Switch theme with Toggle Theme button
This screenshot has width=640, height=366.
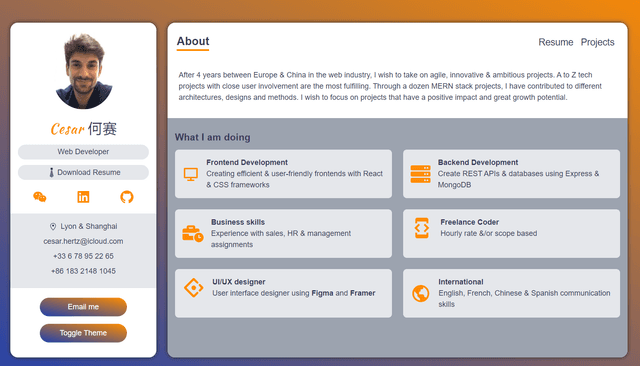[83, 333]
